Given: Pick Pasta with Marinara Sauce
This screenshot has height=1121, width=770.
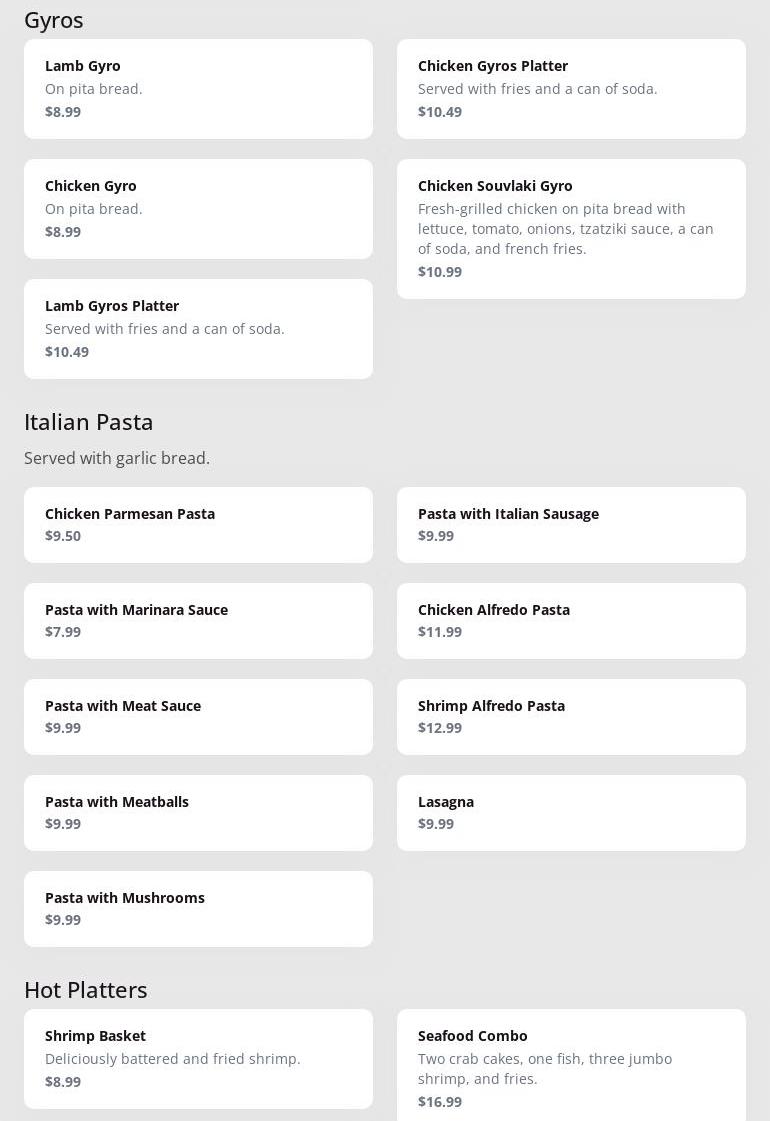Looking at the screenshot, I should pos(198,621).
